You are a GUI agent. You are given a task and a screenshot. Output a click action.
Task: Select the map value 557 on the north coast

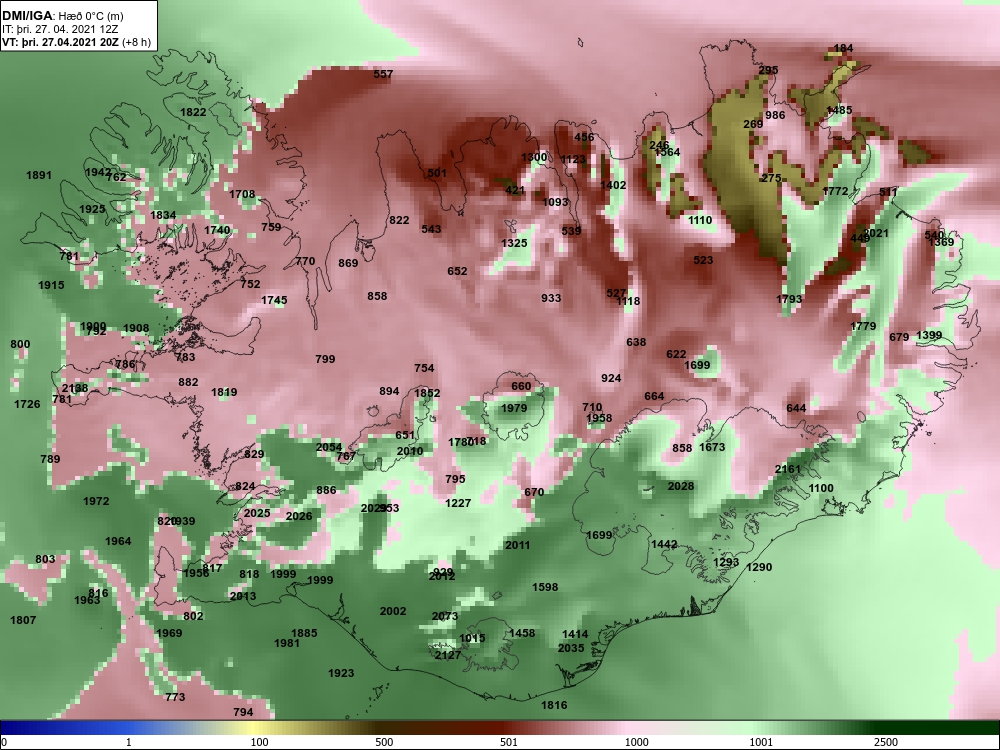(x=383, y=74)
